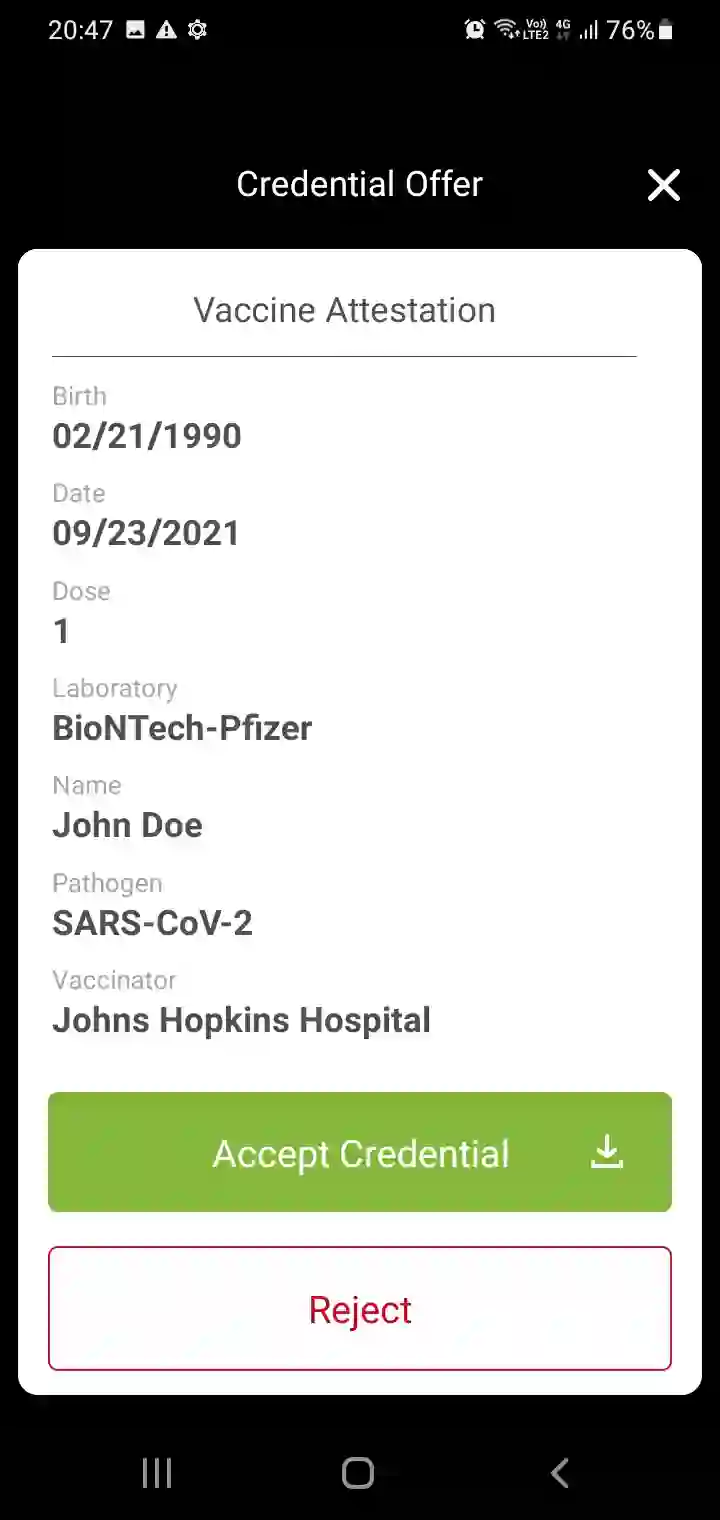Open the Android recent apps view
Image resolution: width=720 pixels, height=1520 pixels.
click(157, 1473)
